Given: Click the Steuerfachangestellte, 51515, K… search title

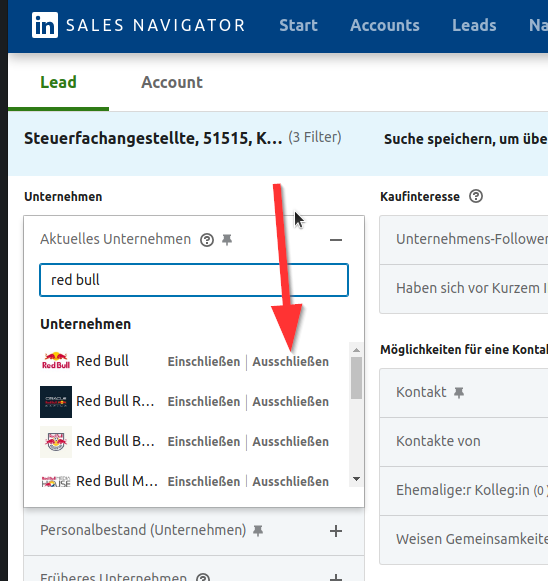Looking at the screenshot, I should pyautogui.click(x=153, y=138).
